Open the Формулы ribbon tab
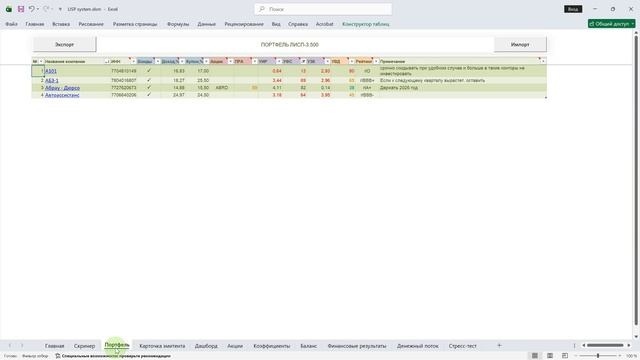The image size is (640, 360). [x=178, y=24]
